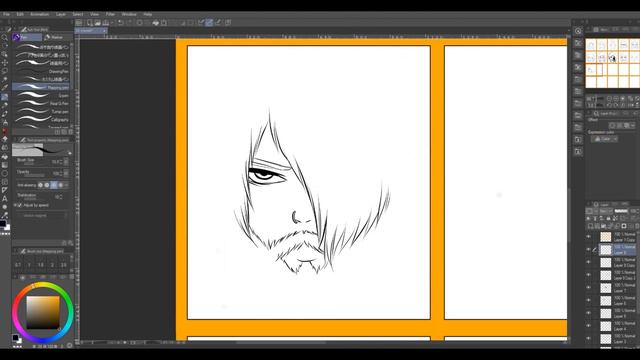Viewport: 640px width, 360px height.
Task: Click the border effect icon in Layer Property
Action: (x=612, y=126)
